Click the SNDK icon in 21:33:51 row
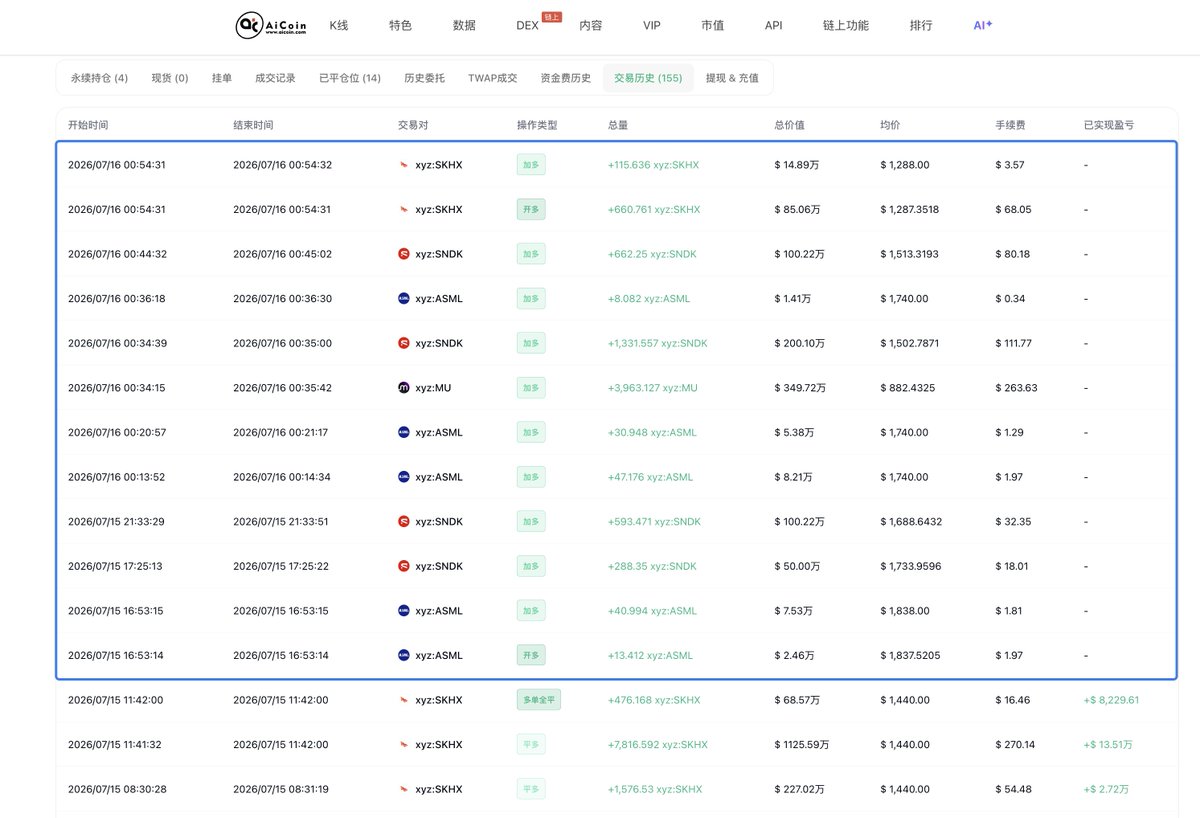The image size is (1200, 818). coord(404,521)
